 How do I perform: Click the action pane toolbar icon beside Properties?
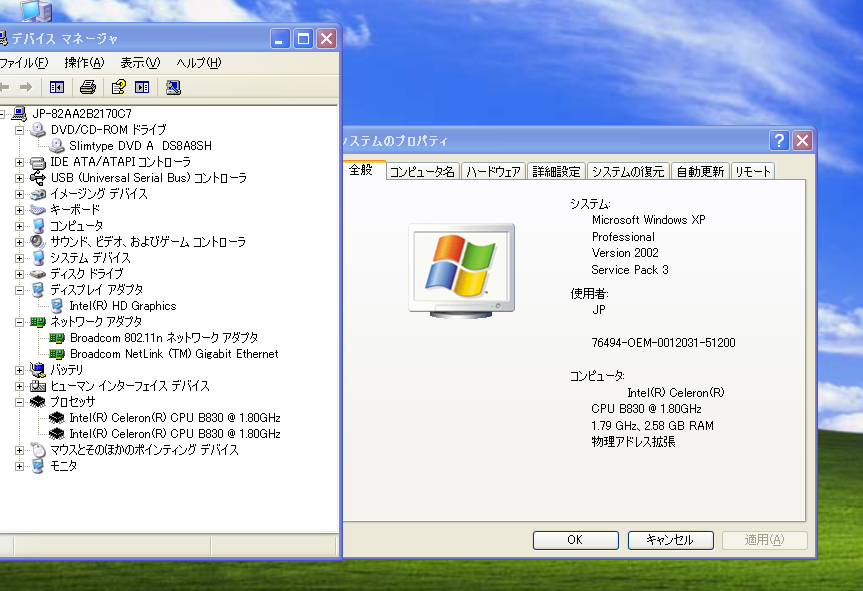[x=142, y=87]
